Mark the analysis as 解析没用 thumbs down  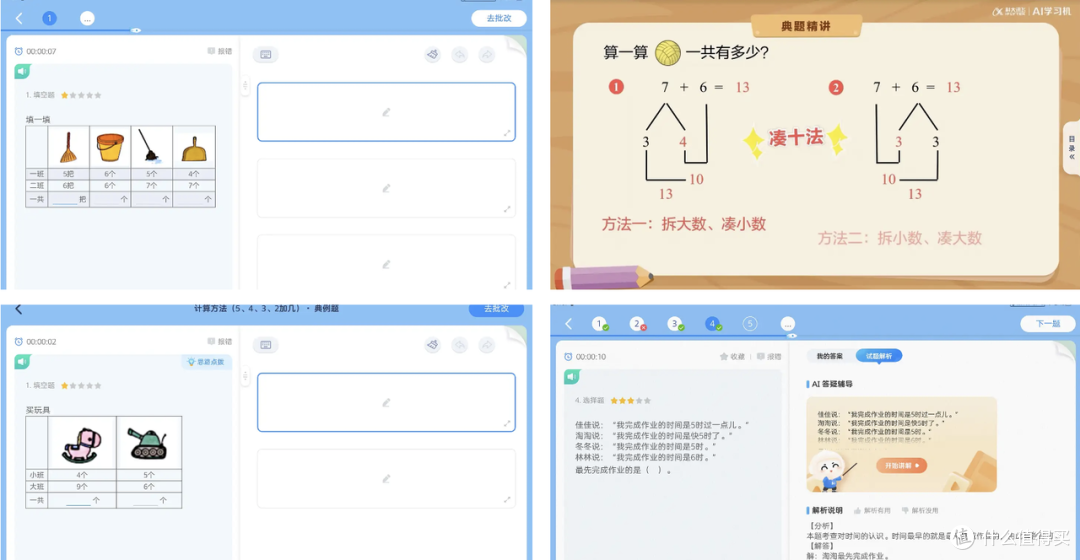point(920,510)
